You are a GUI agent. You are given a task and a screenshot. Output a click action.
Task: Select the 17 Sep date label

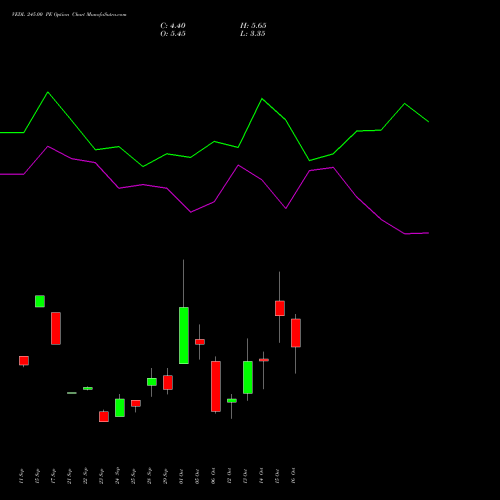pyautogui.click(x=53, y=476)
